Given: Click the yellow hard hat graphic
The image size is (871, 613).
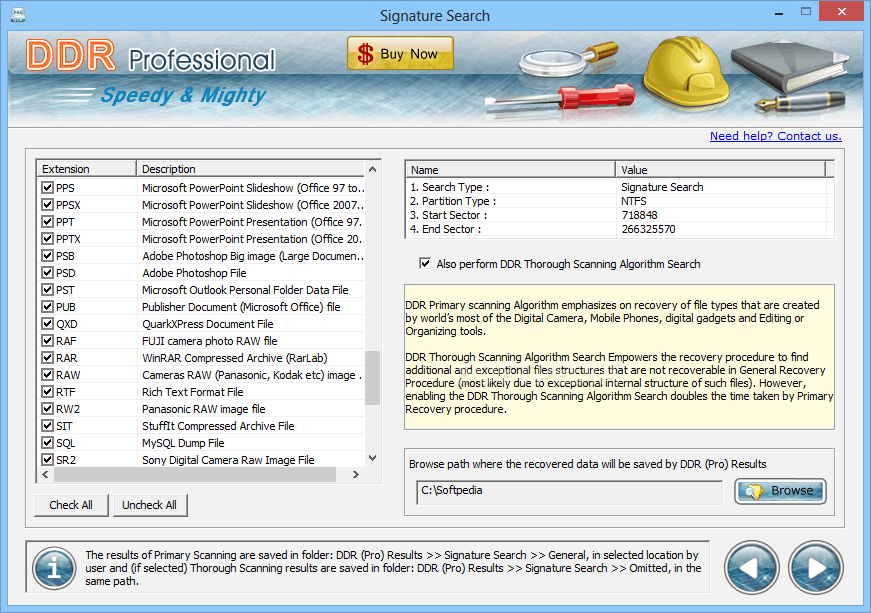Looking at the screenshot, I should (687, 72).
